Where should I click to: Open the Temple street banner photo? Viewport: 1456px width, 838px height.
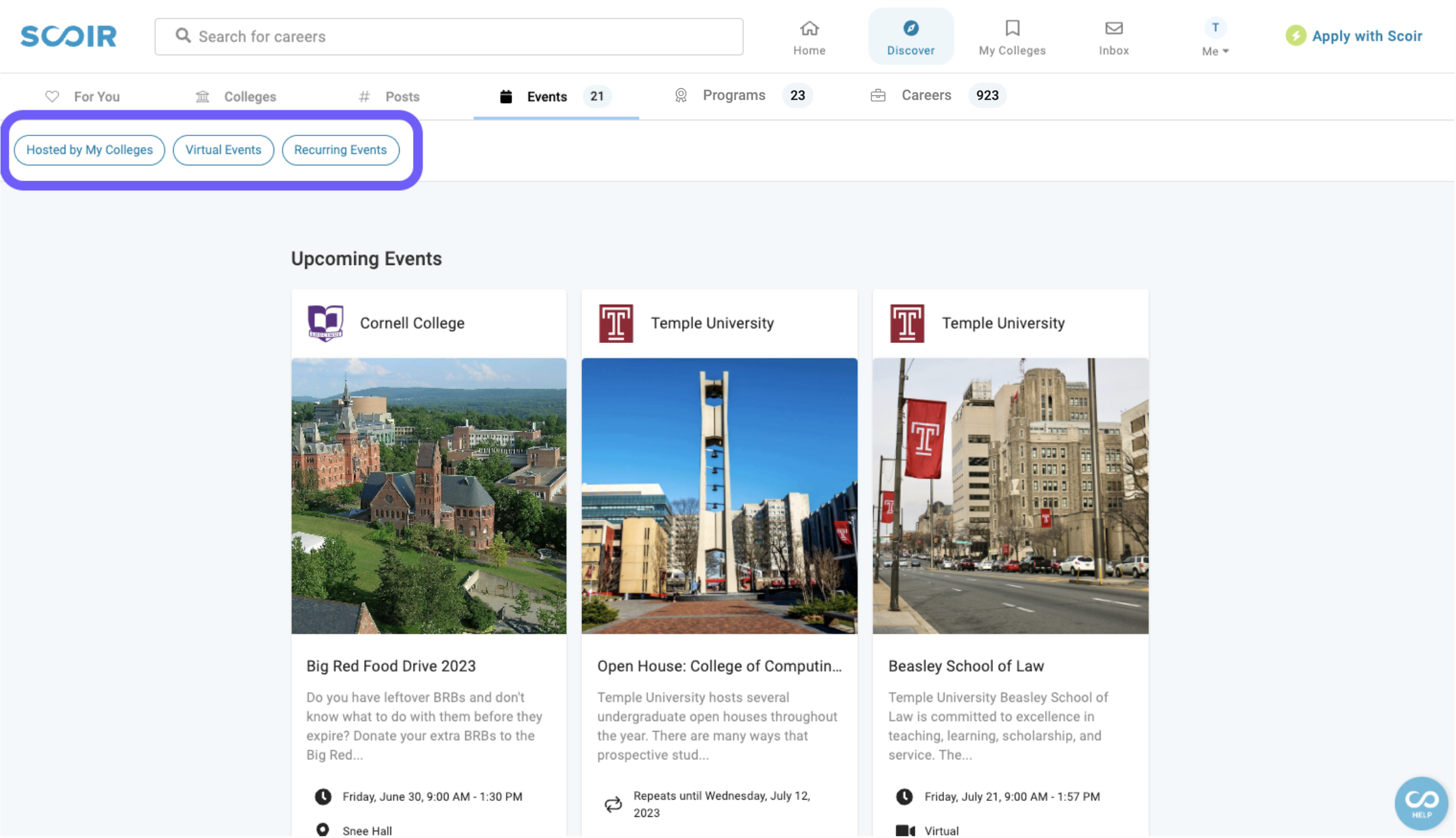(1010, 496)
